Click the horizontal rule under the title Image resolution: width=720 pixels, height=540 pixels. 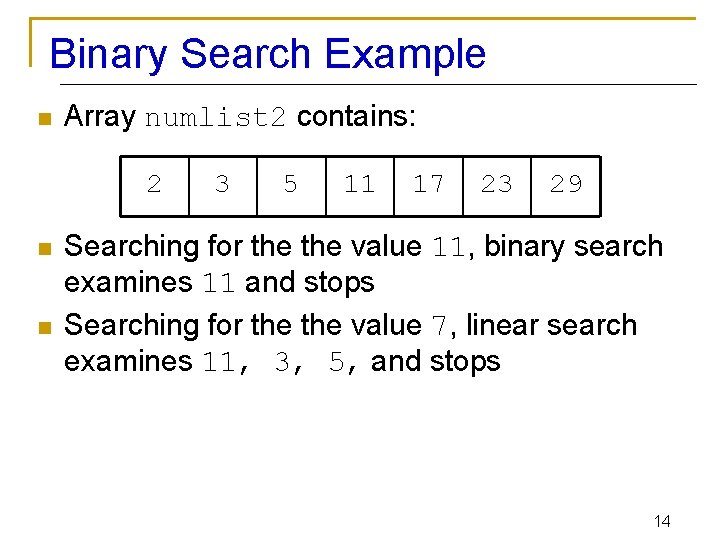click(400, 84)
